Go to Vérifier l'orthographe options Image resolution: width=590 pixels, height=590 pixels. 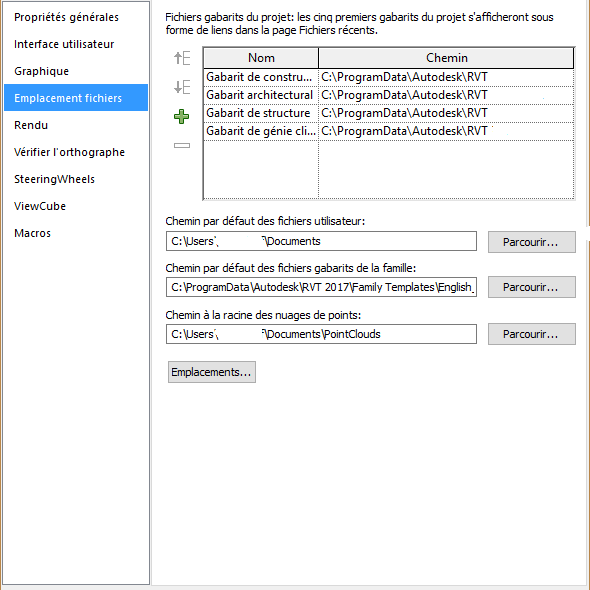pyautogui.click(x=69, y=152)
